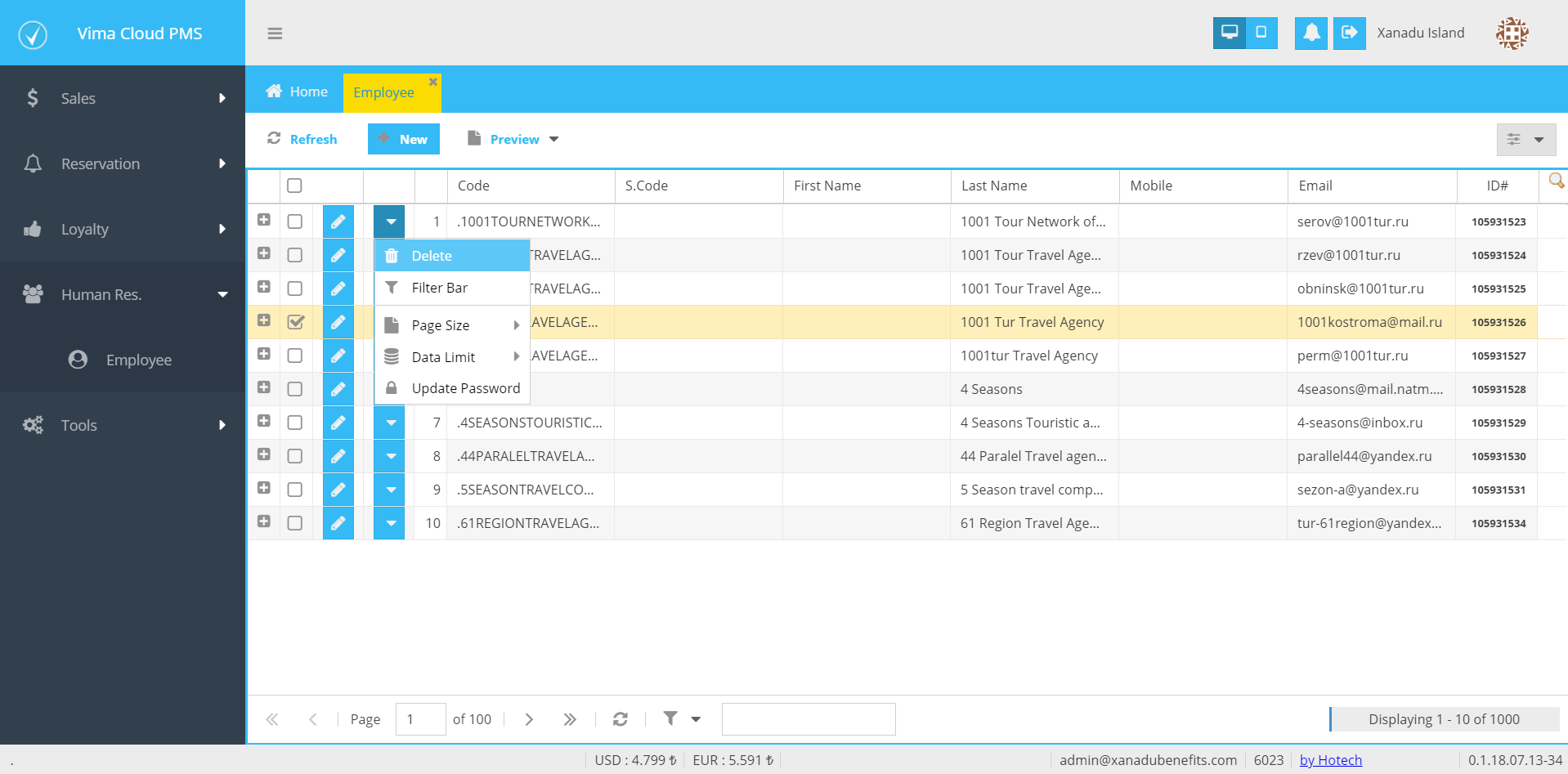1568x774 pixels.
Task: Uncheck 1001kostroma@mail.ru row checkbox
Action: coord(296,322)
